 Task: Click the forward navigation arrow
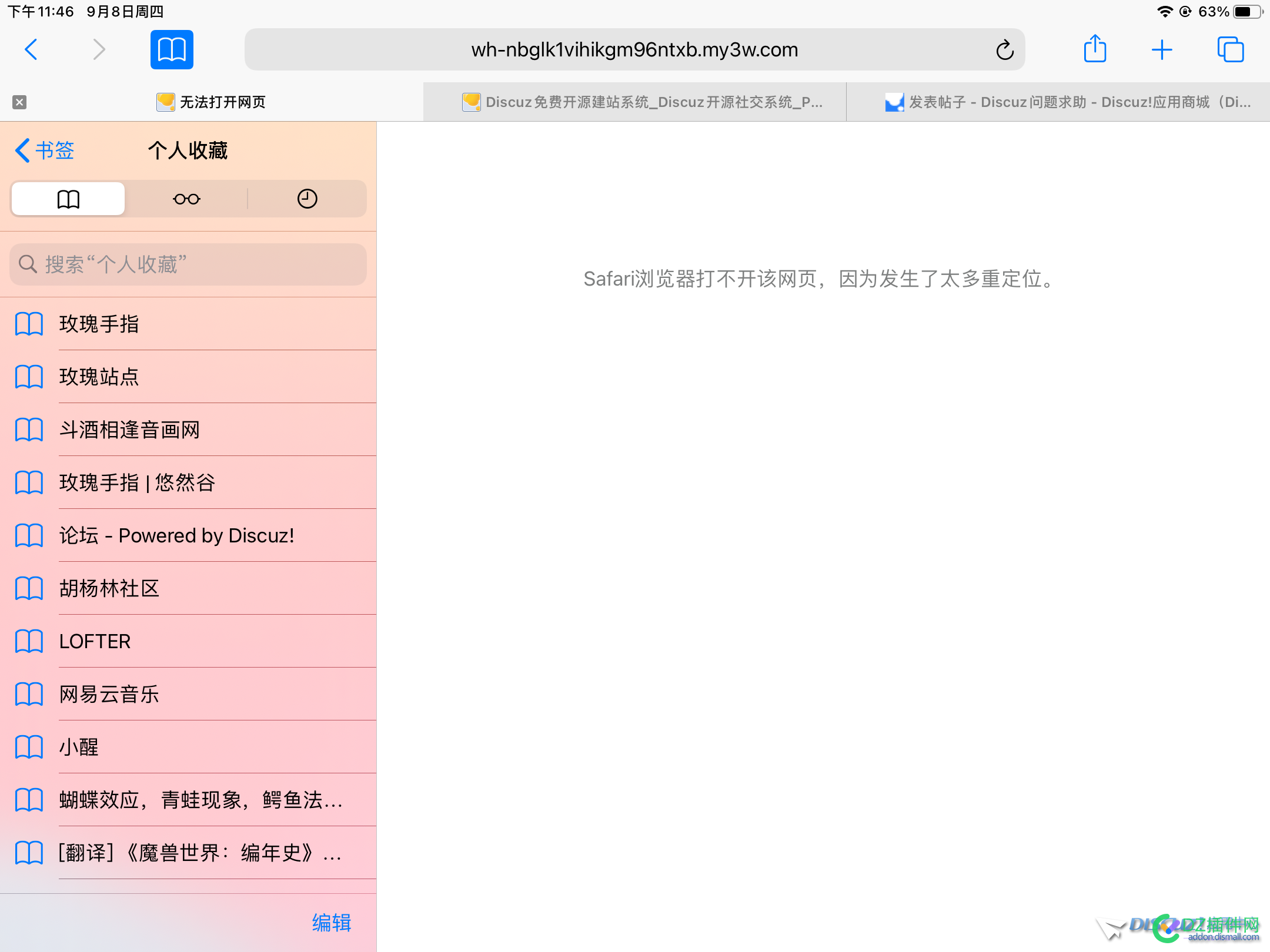pos(97,48)
